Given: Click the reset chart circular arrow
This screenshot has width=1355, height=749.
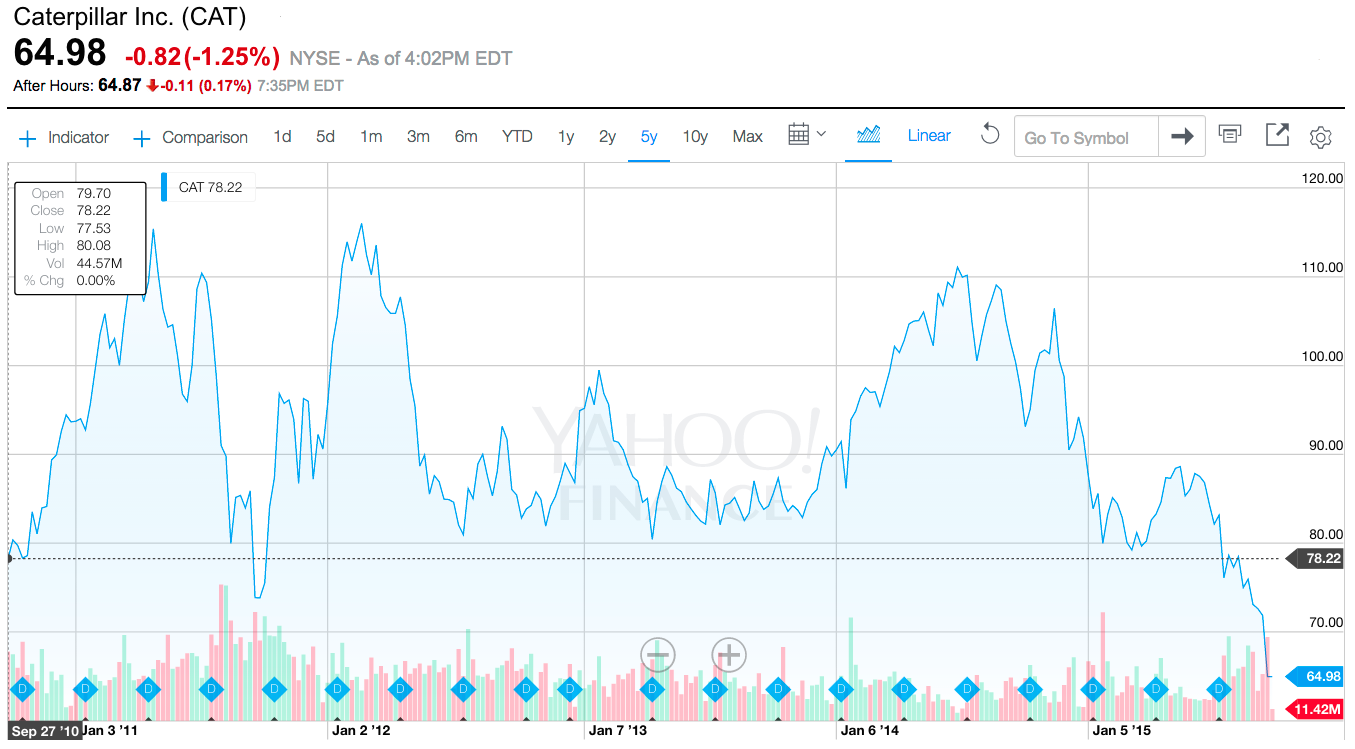Looking at the screenshot, I should 989,134.
